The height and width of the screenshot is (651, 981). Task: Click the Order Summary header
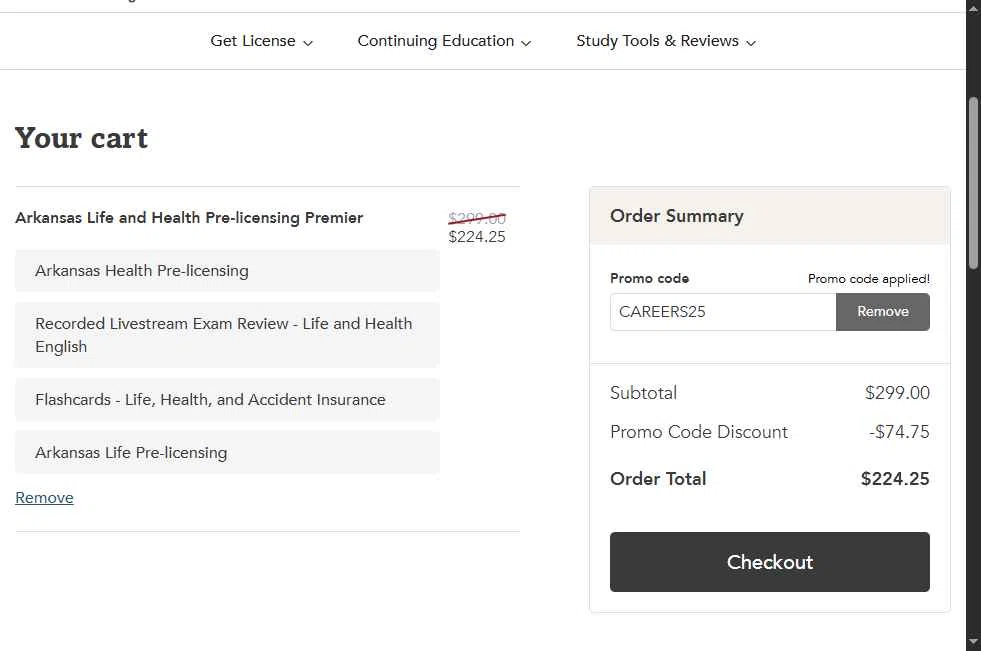tap(677, 216)
